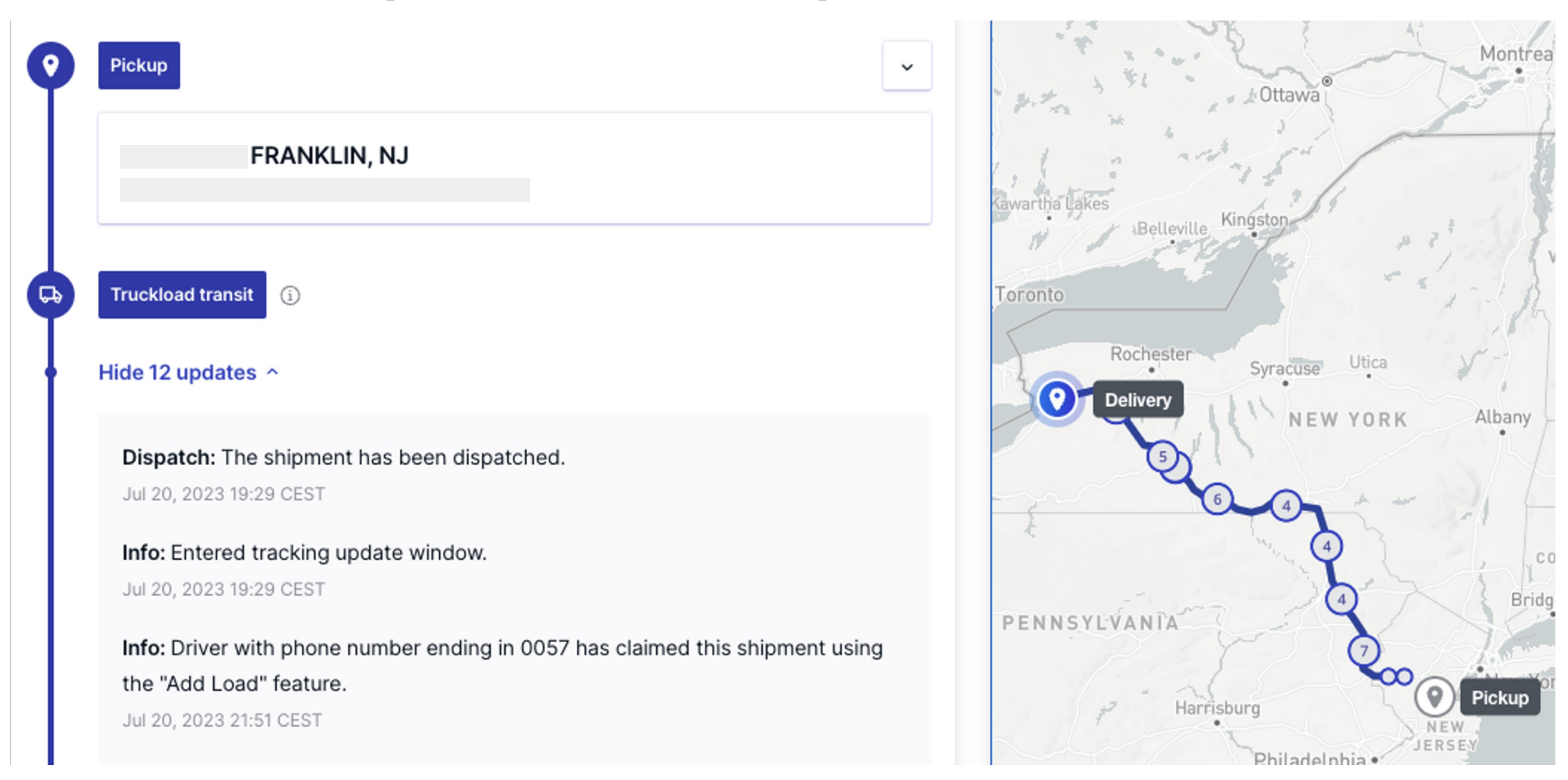Click the route cluster marker numbered 5
Viewport: 1568px width, 780px height.
click(x=1163, y=456)
